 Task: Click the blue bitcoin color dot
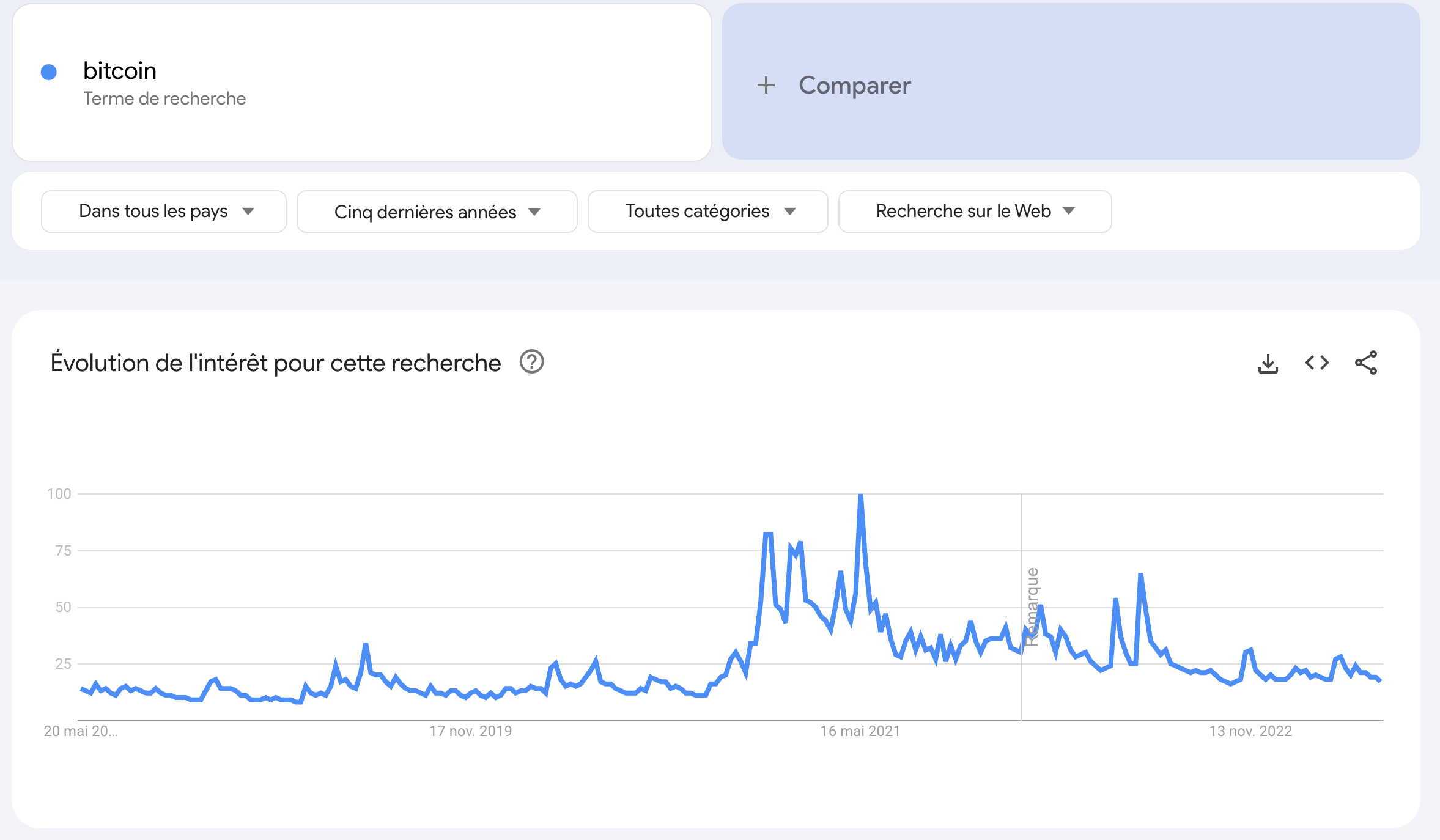click(49, 72)
